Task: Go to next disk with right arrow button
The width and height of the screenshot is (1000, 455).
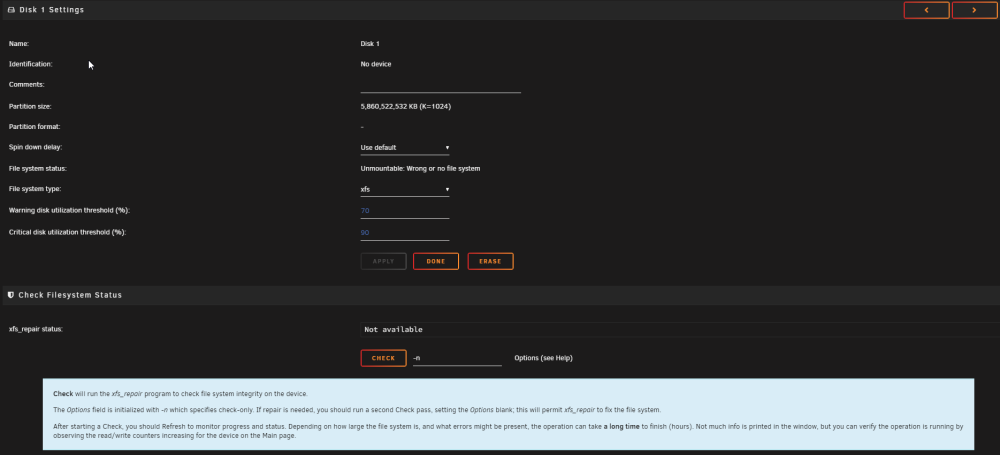Action: click(974, 10)
